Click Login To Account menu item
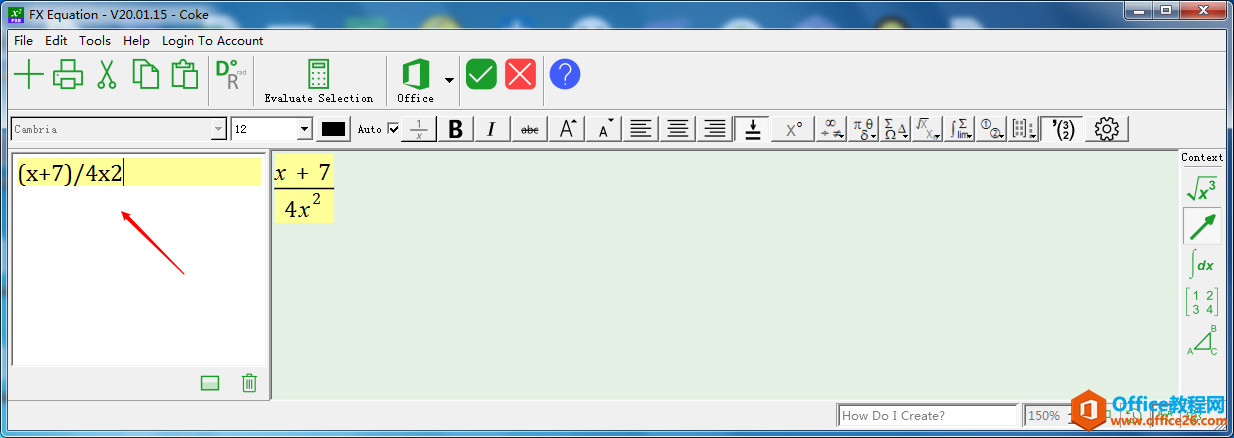This screenshot has width=1234, height=438. click(213, 41)
